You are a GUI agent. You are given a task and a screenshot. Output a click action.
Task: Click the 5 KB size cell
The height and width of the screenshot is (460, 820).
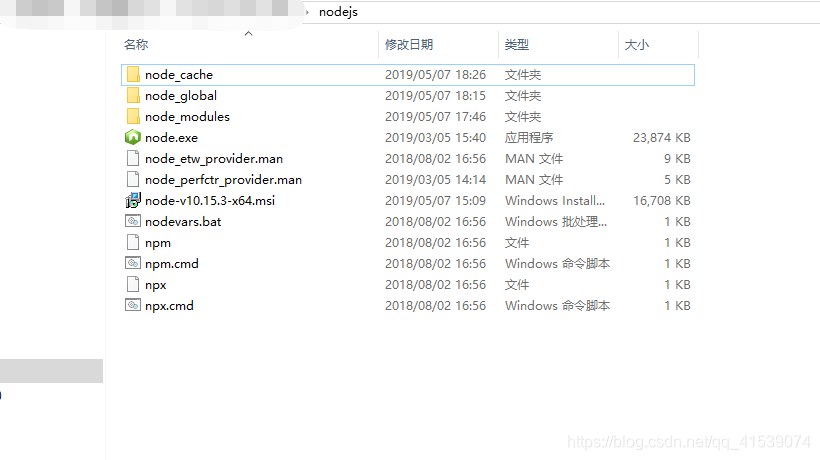(677, 179)
